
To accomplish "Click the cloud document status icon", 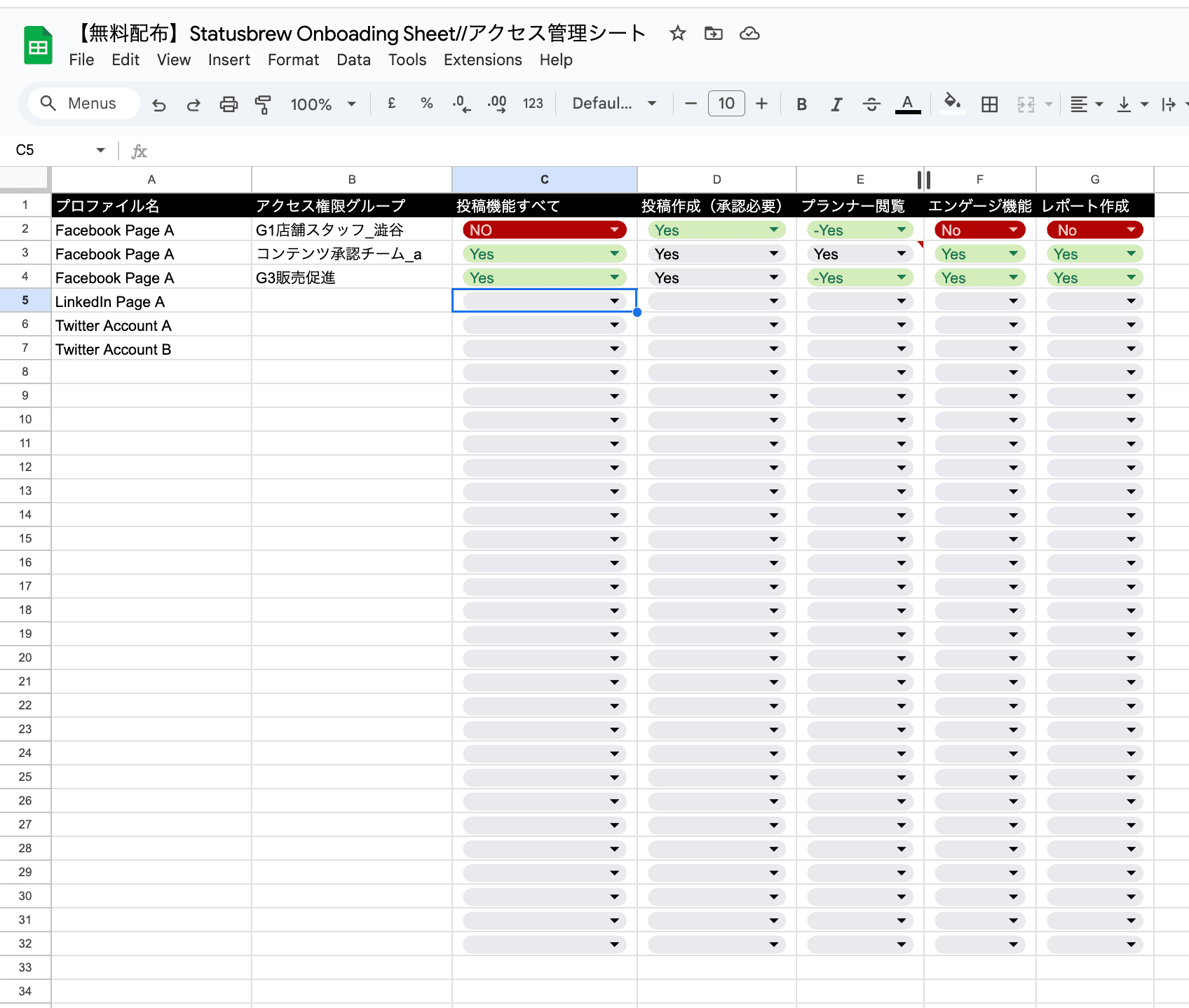I will (749, 34).
